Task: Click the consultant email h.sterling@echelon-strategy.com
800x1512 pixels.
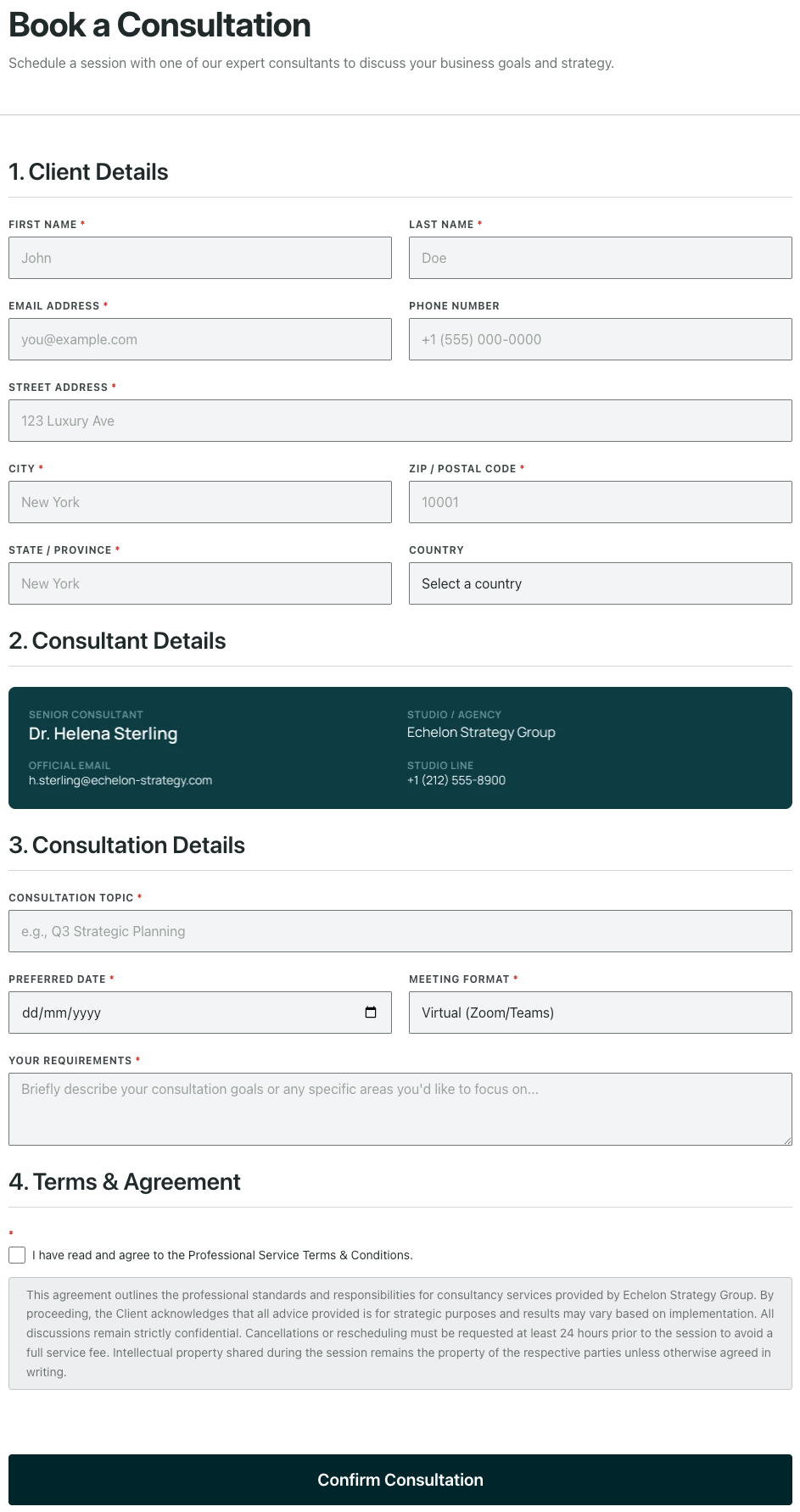Action: click(x=120, y=780)
